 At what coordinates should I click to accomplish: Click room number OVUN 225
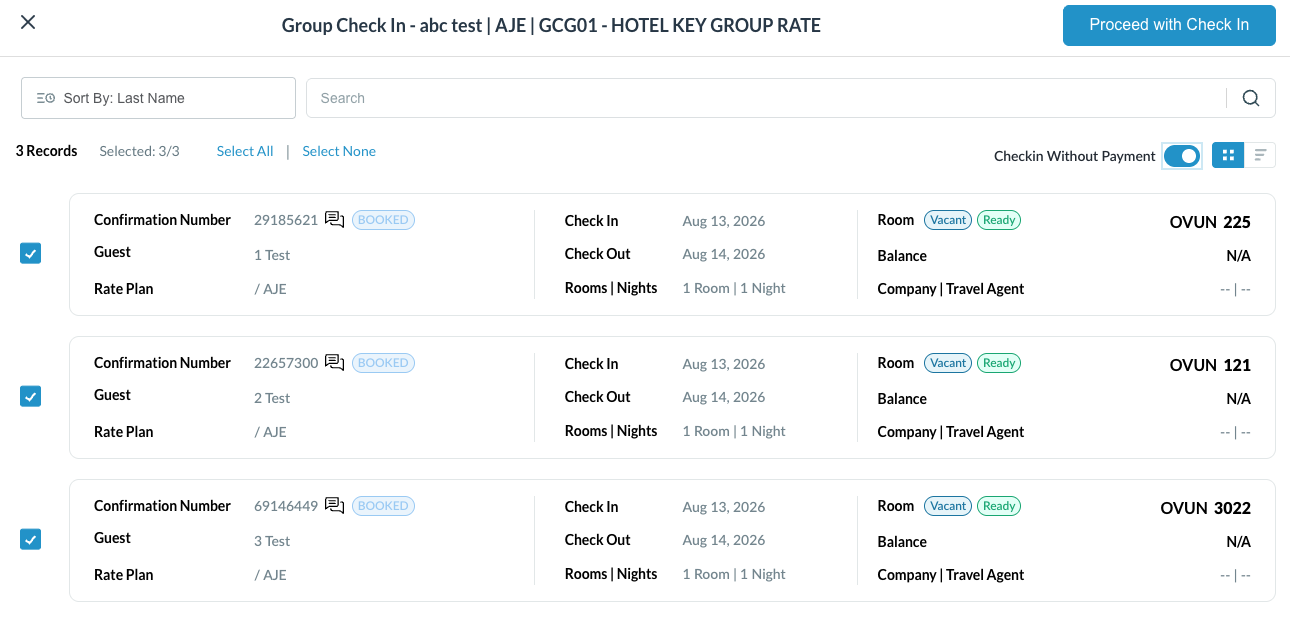pos(1210,222)
